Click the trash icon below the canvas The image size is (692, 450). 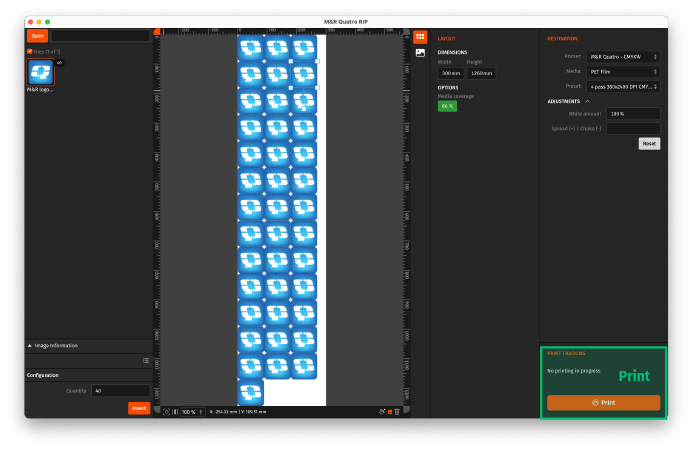click(x=397, y=411)
